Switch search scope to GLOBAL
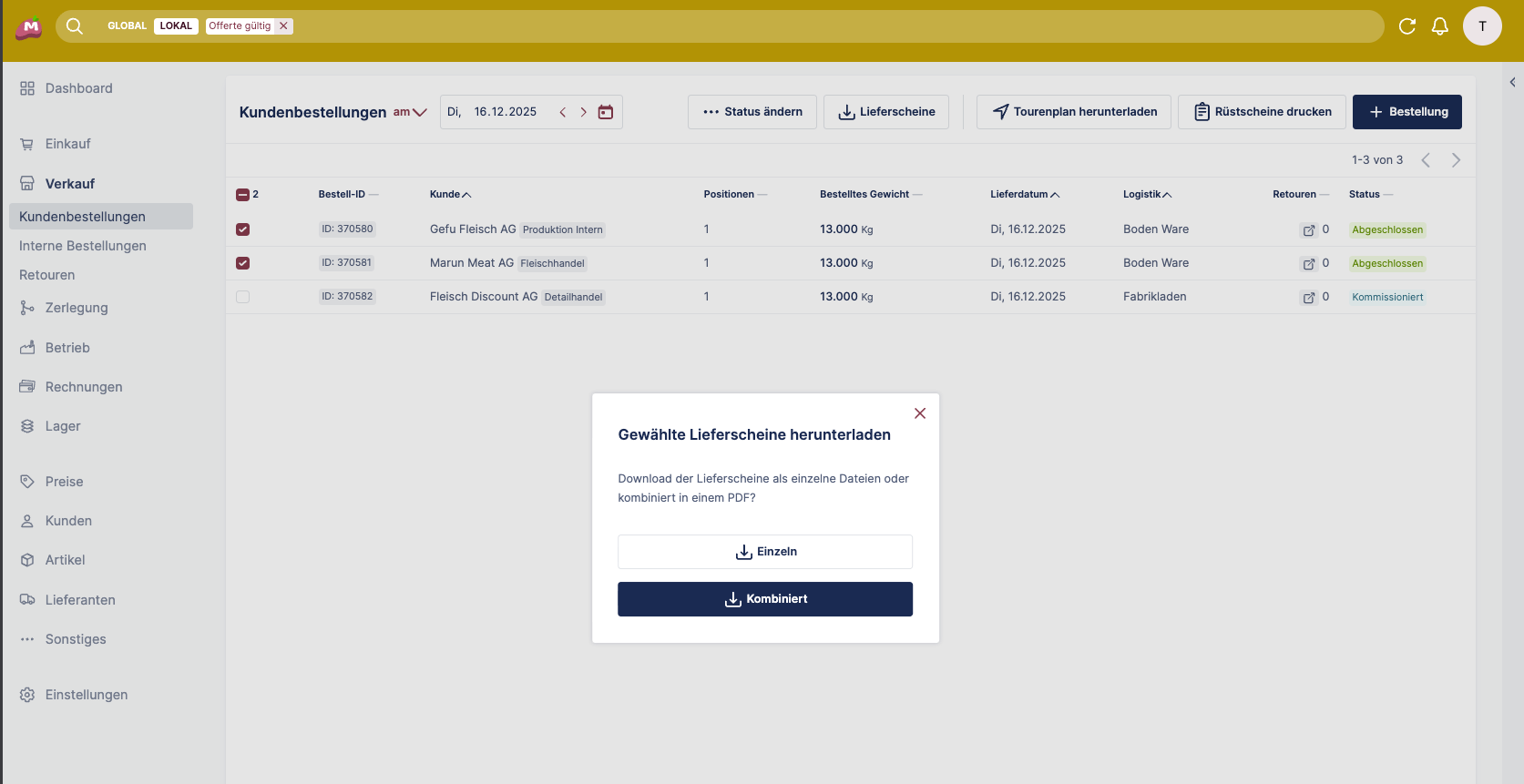Viewport: 1524px width, 784px height. pyautogui.click(x=127, y=25)
